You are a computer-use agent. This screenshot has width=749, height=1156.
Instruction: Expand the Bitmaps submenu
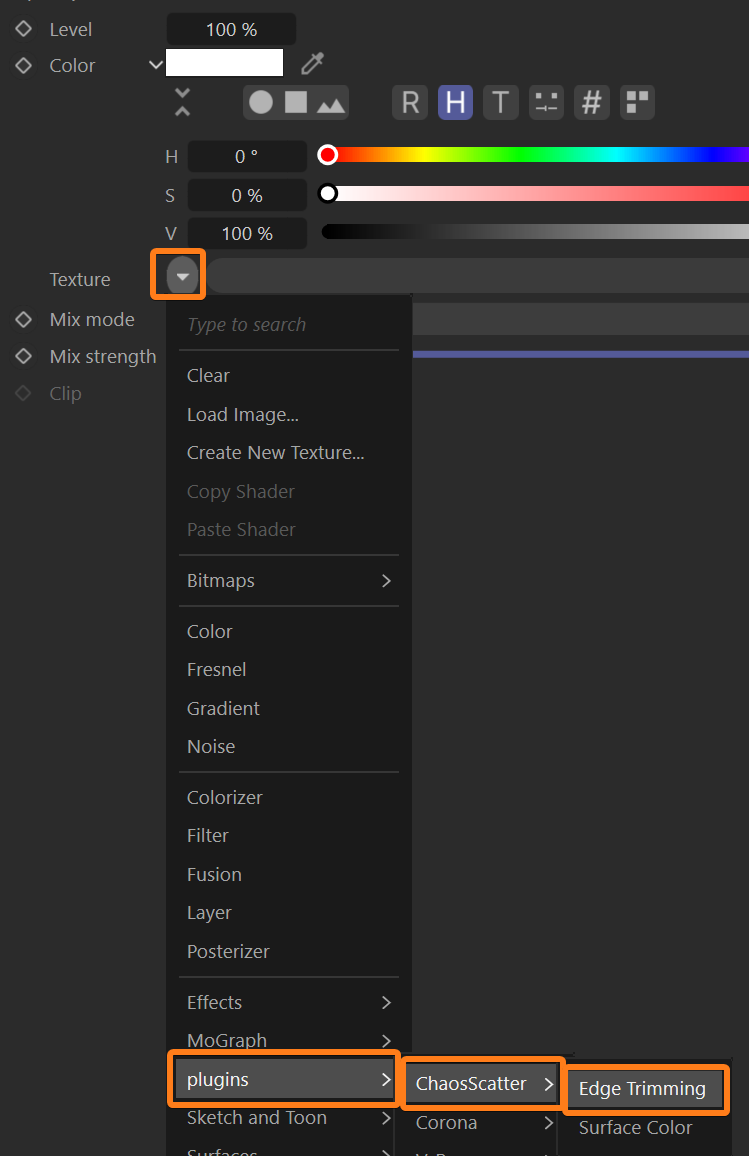[289, 581]
